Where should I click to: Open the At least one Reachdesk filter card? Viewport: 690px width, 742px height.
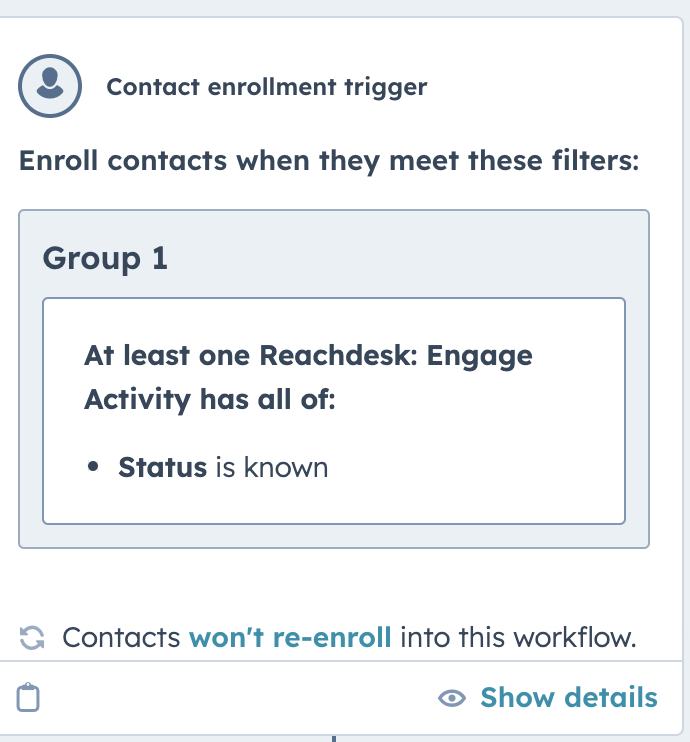pyautogui.click(x=334, y=411)
